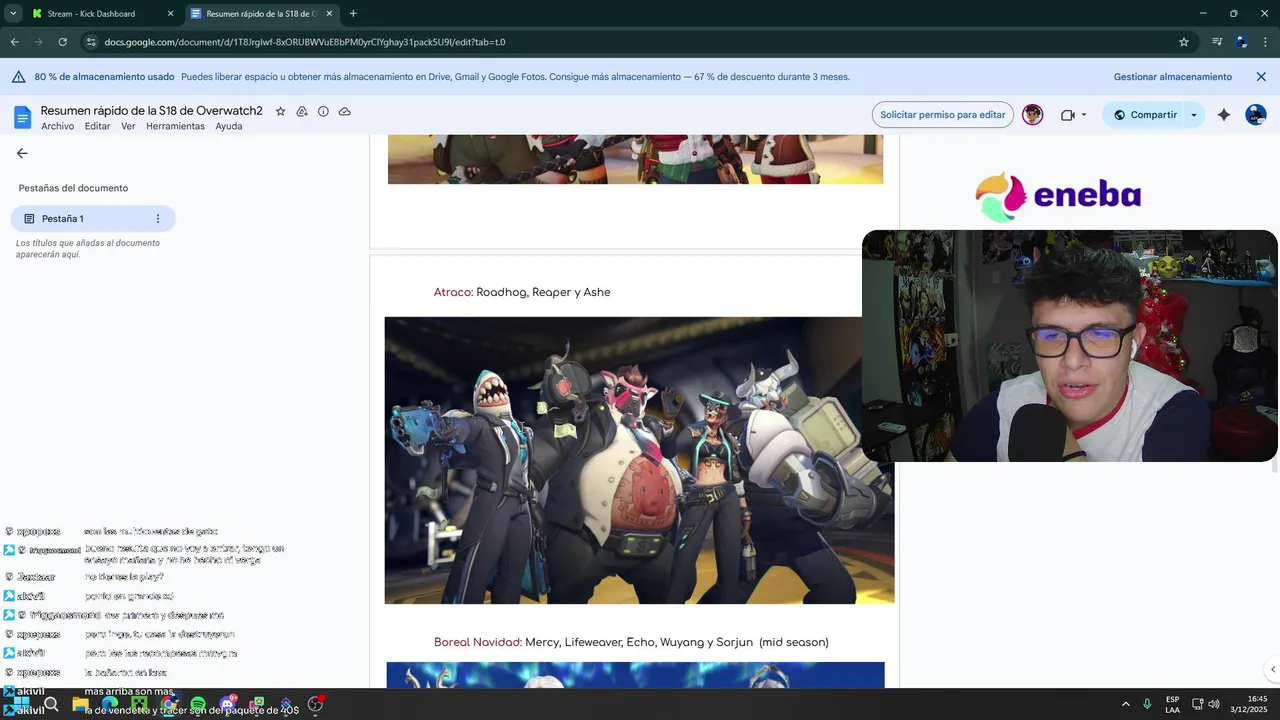Open the Google account avatar in Docs
Image resolution: width=1280 pixels, height=720 pixels.
(1256, 115)
